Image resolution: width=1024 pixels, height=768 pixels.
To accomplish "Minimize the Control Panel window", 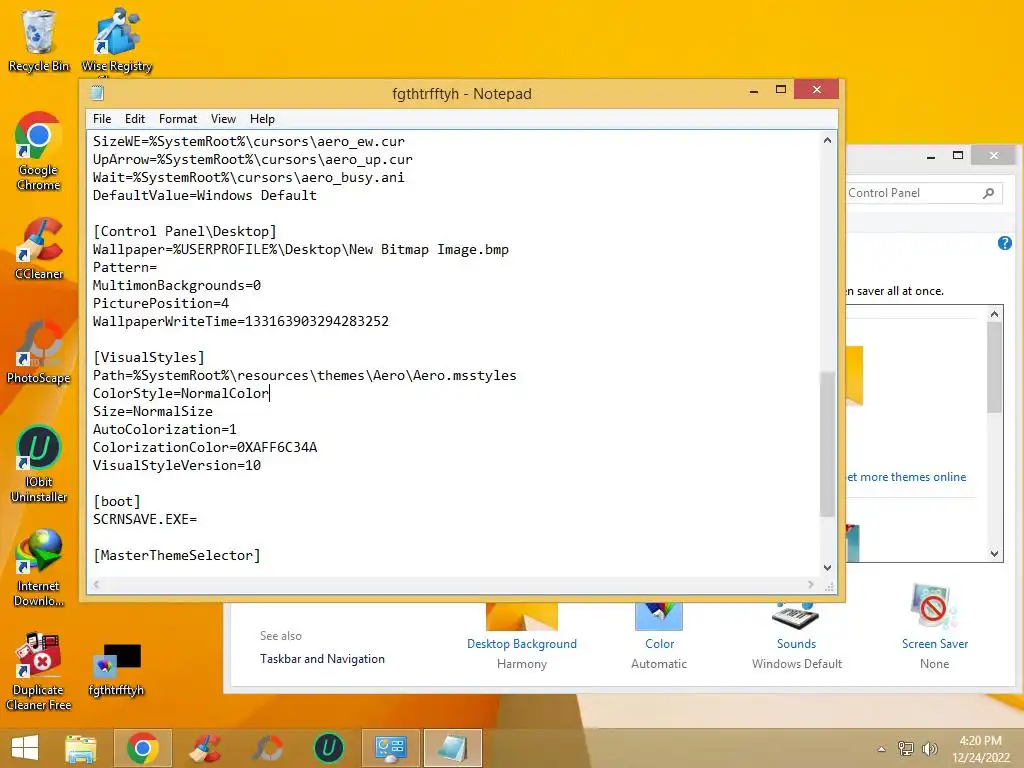I will point(931,156).
